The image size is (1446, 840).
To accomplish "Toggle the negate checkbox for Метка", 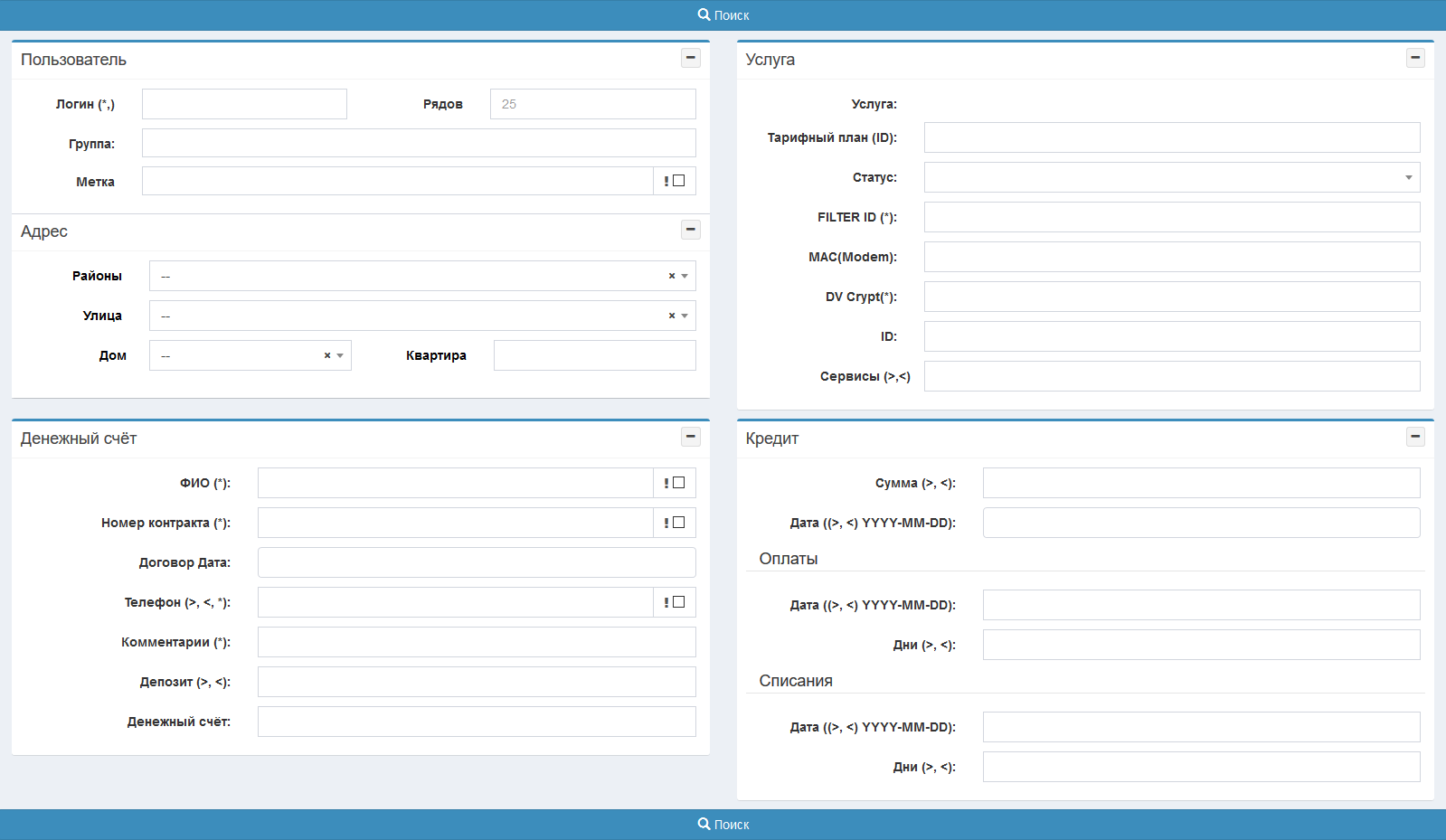I will click(x=679, y=181).
